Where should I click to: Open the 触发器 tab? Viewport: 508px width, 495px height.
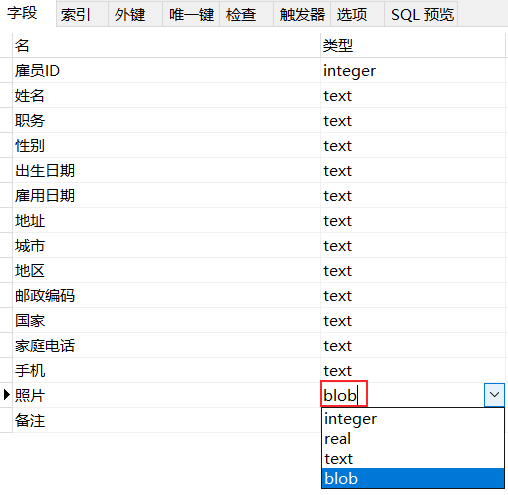pos(302,14)
